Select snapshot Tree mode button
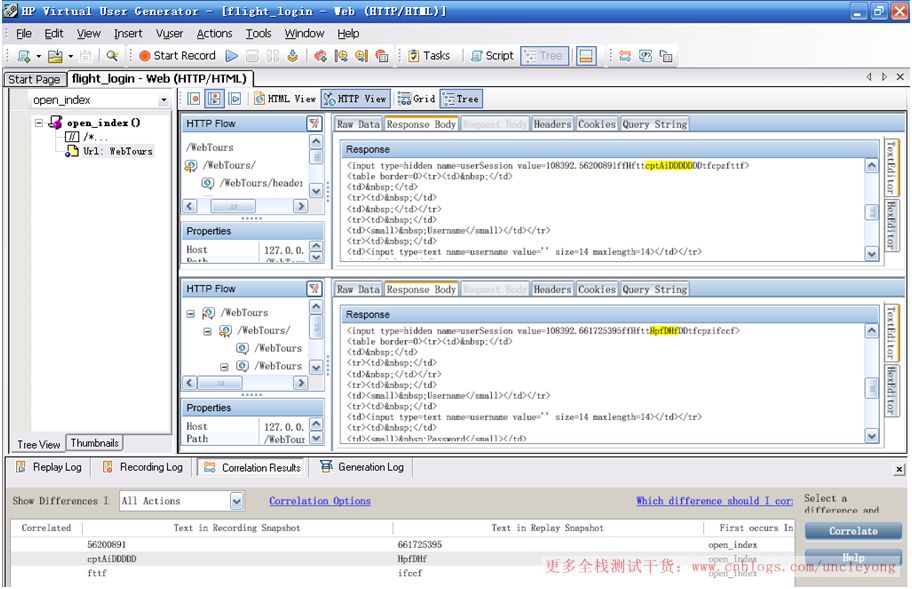The image size is (912, 589). point(461,99)
